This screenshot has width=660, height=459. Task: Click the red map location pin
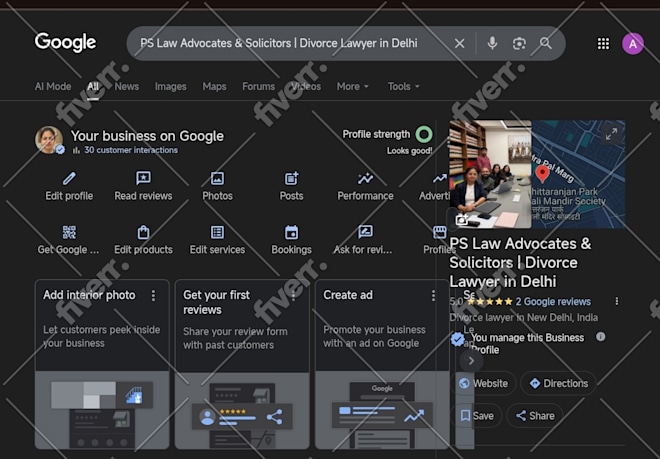point(543,173)
